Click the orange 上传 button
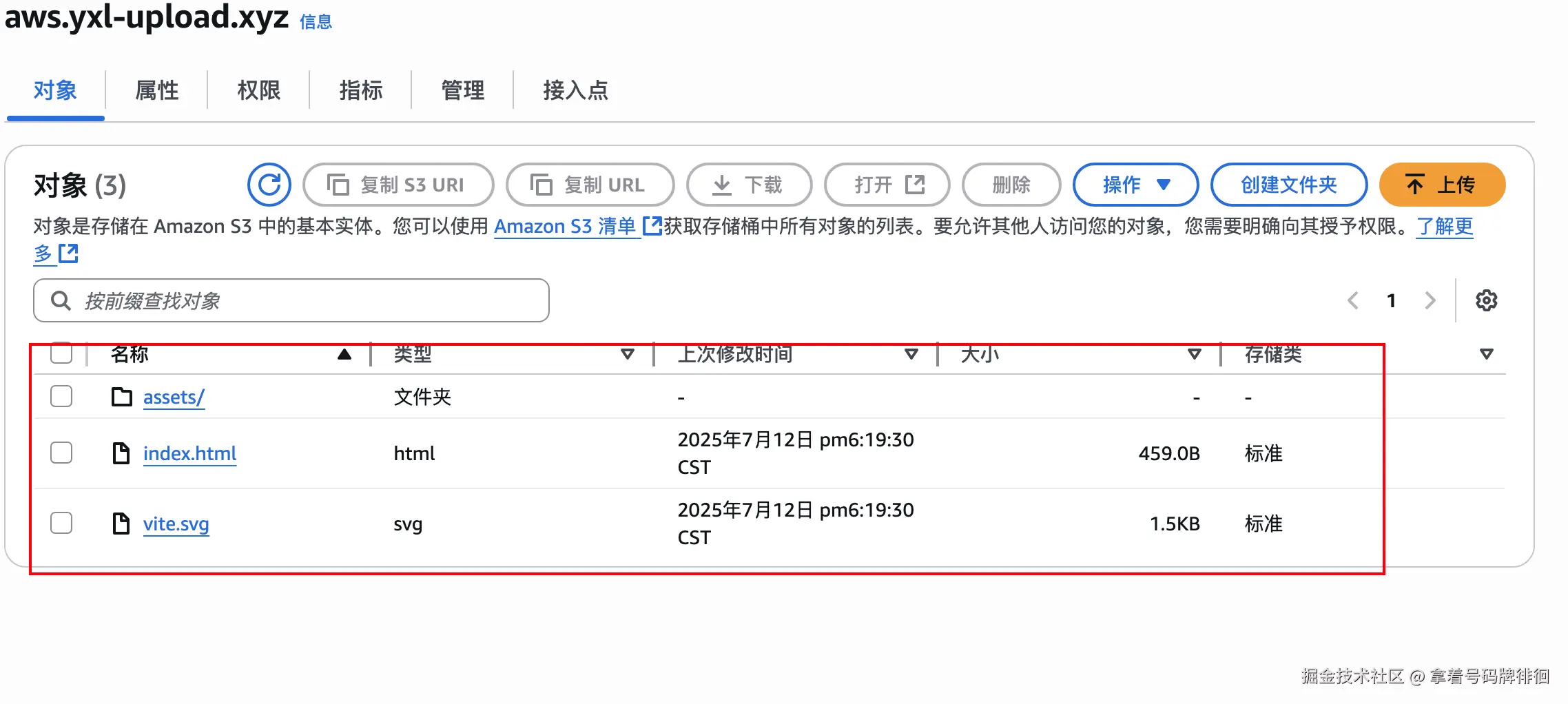 pyautogui.click(x=1442, y=185)
